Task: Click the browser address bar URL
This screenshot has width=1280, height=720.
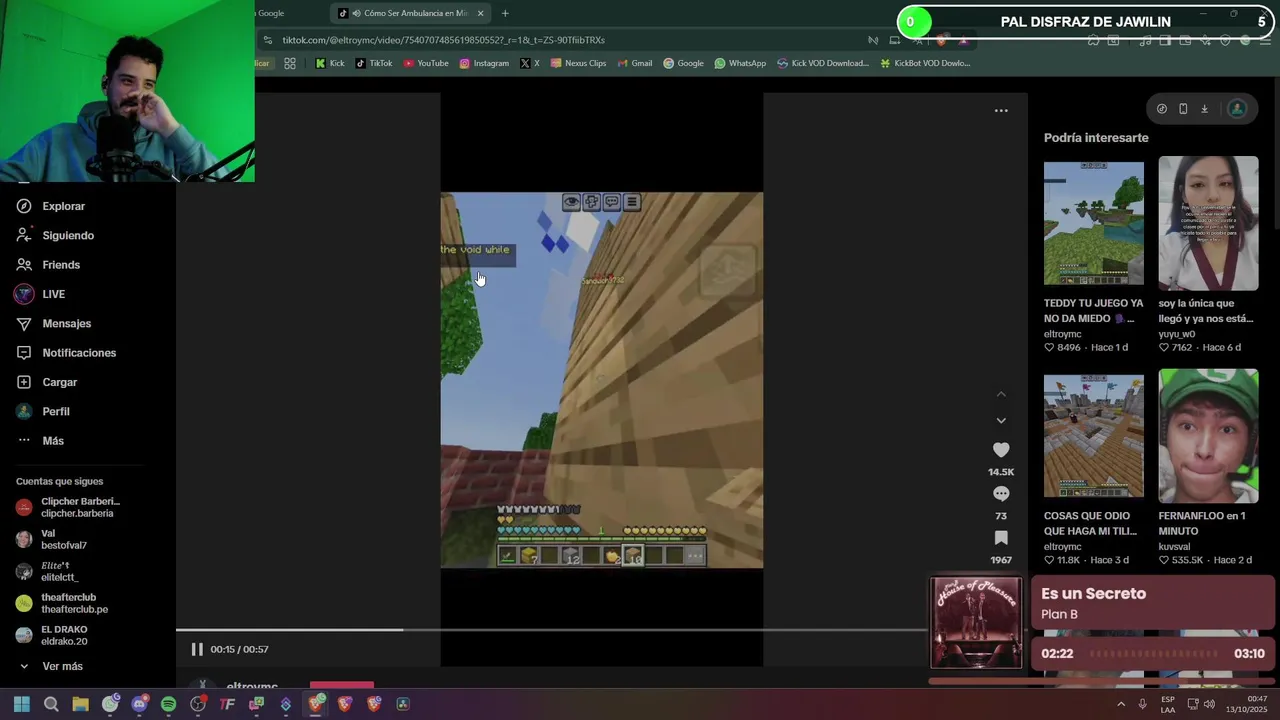Action: pos(443,40)
